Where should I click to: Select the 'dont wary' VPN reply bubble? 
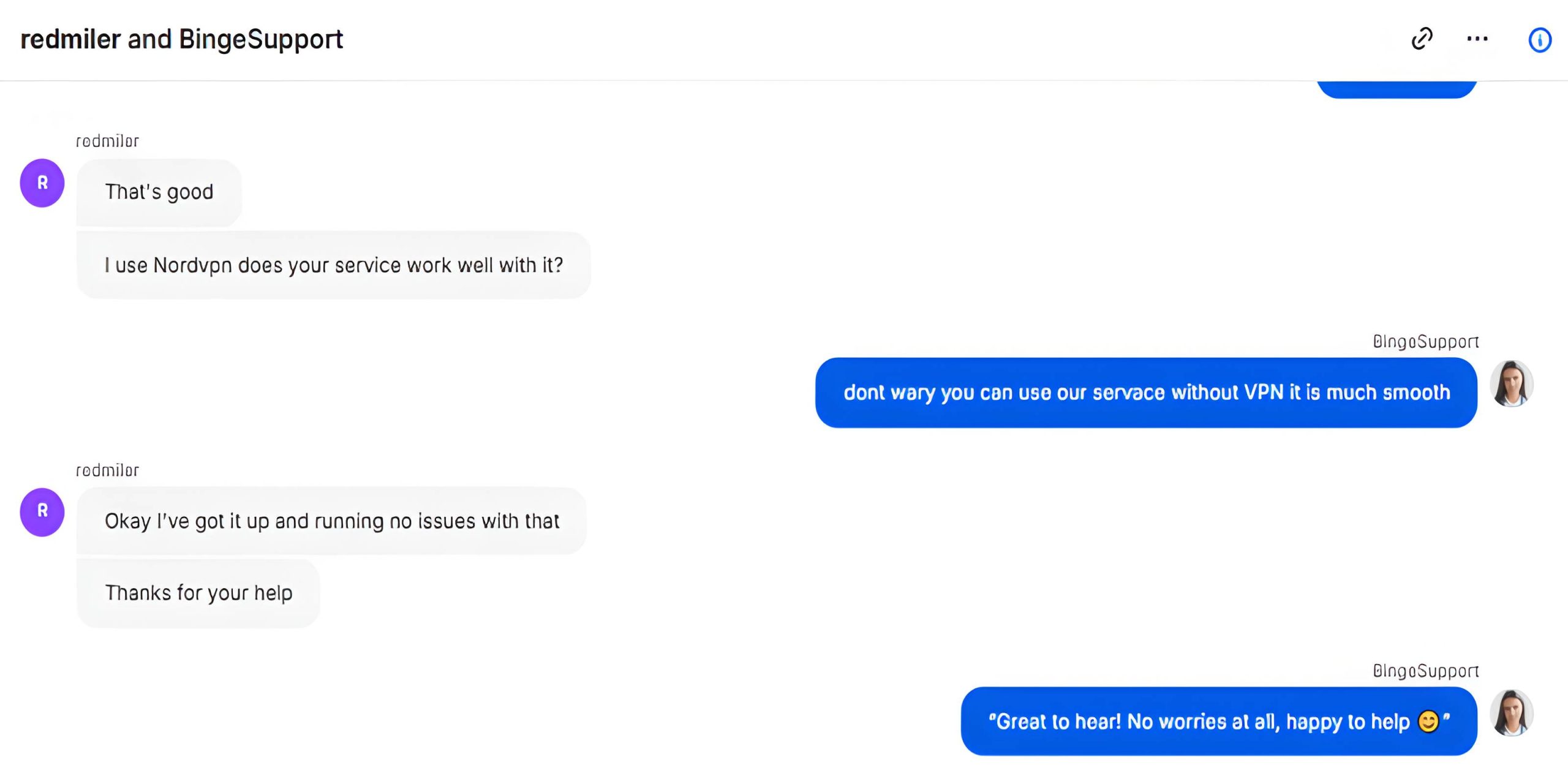pyautogui.click(x=1146, y=393)
